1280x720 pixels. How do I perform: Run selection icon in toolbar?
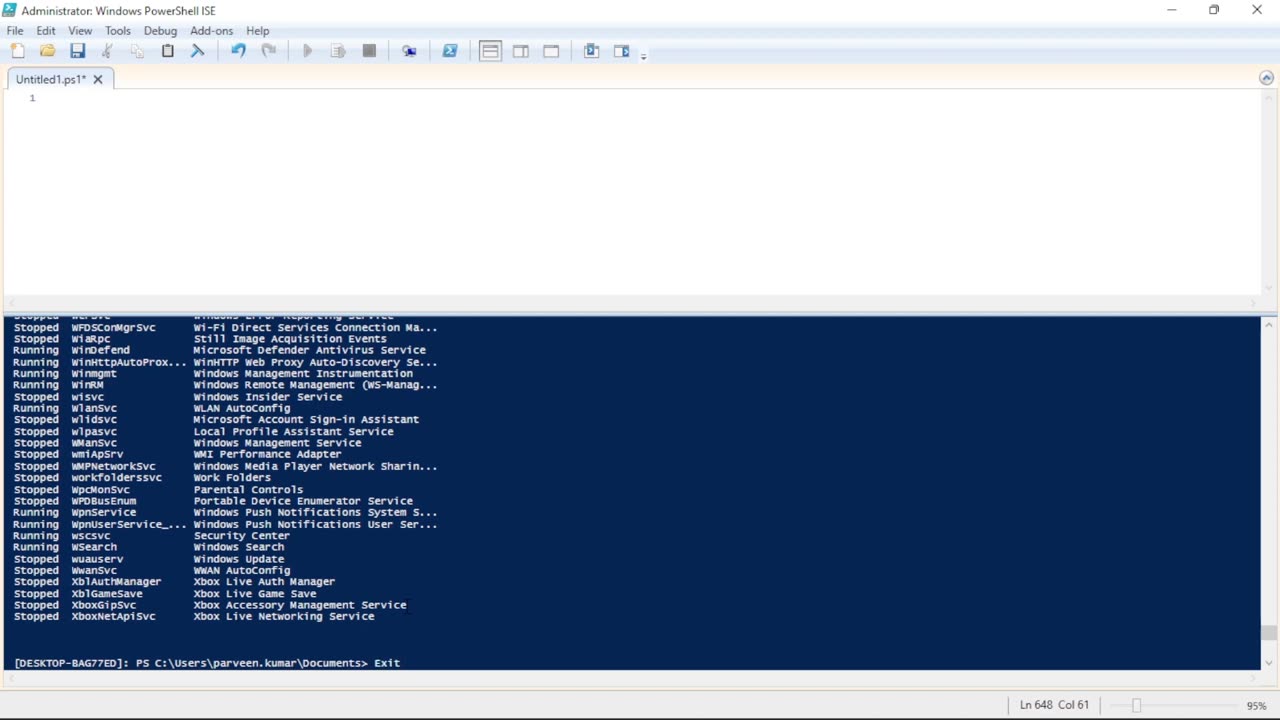338,51
